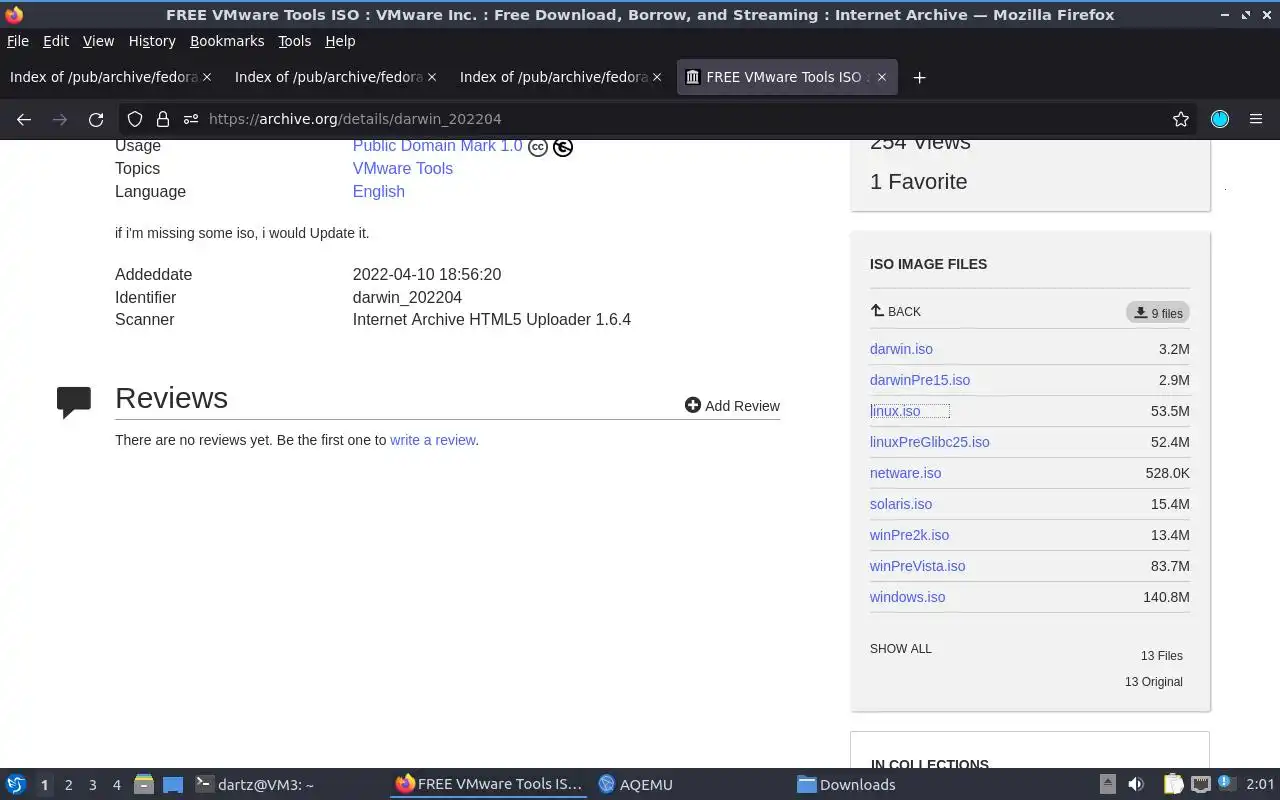Click SHOW ALL files

tap(901, 649)
